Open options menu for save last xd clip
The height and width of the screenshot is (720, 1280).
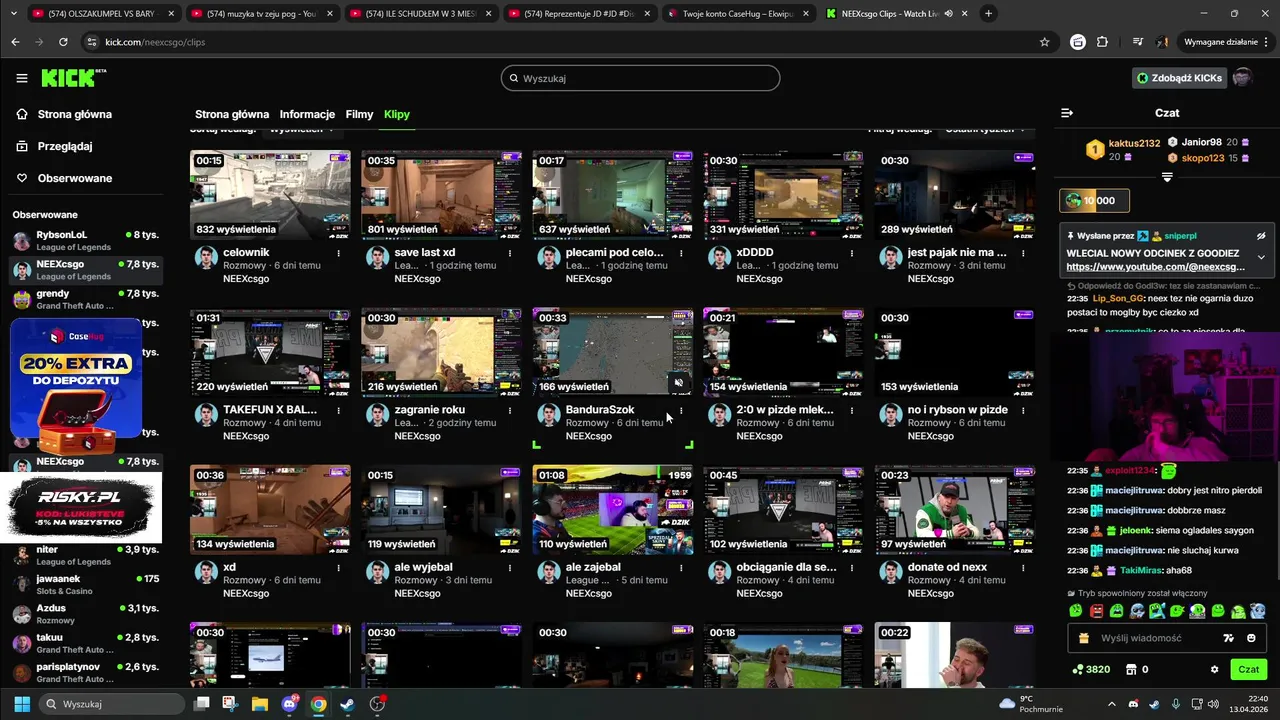(x=510, y=253)
